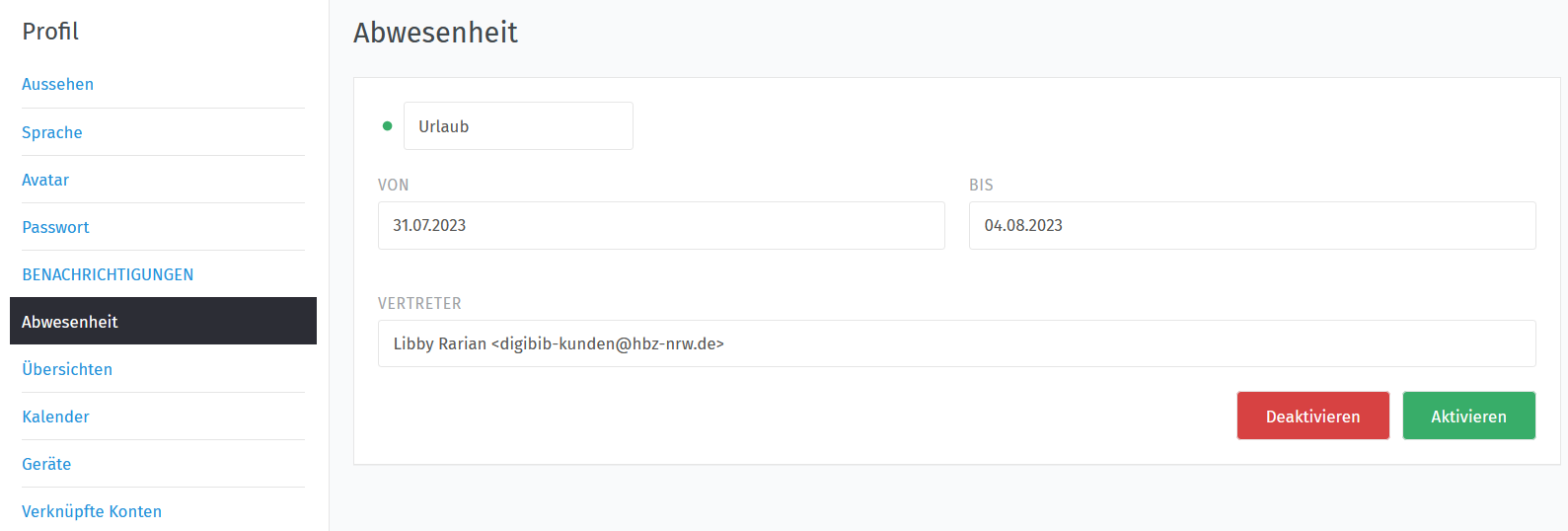Go to Kalender settings
Image resolution: width=1568 pixels, height=531 pixels.
(55, 417)
